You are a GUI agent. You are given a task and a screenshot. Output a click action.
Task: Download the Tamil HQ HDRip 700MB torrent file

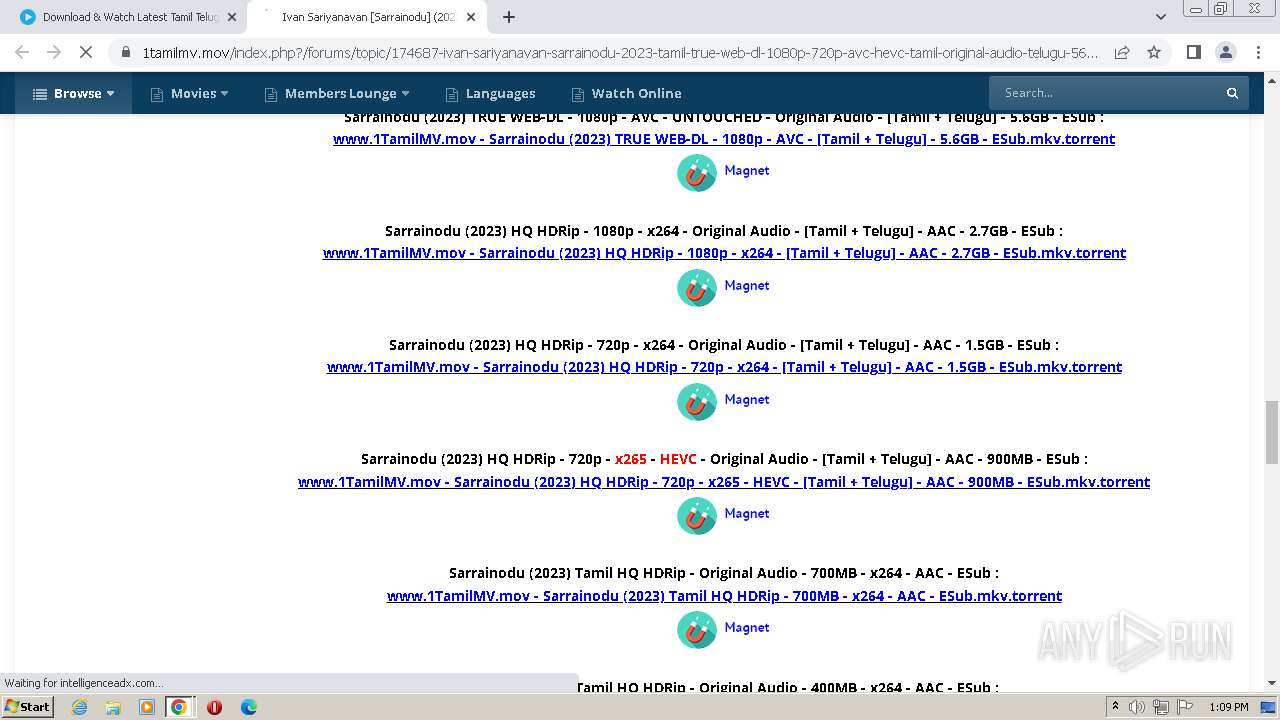coord(724,596)
